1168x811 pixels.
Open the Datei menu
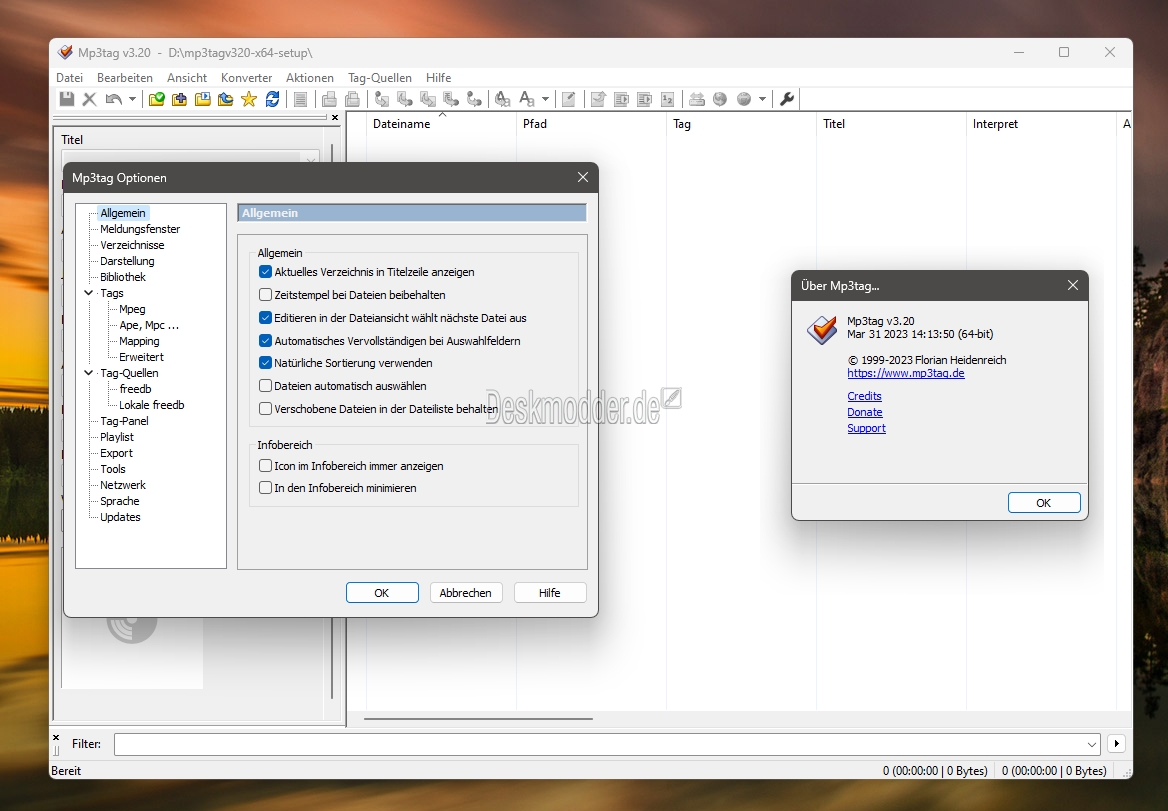[69, 77]
